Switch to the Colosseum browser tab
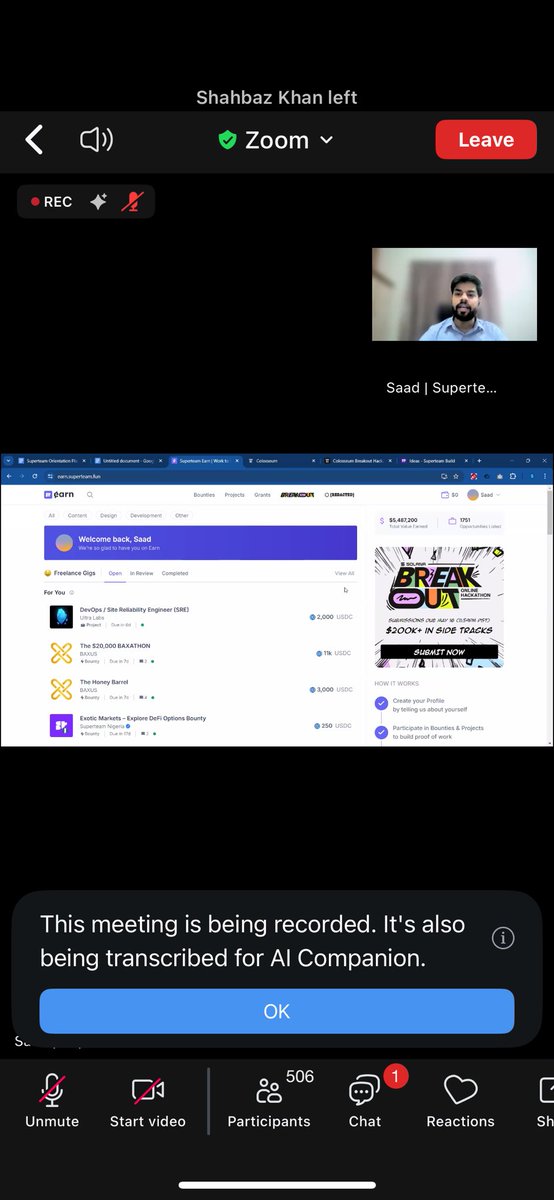The height and width of the screenshot is (1200, 554). (280, 460)
